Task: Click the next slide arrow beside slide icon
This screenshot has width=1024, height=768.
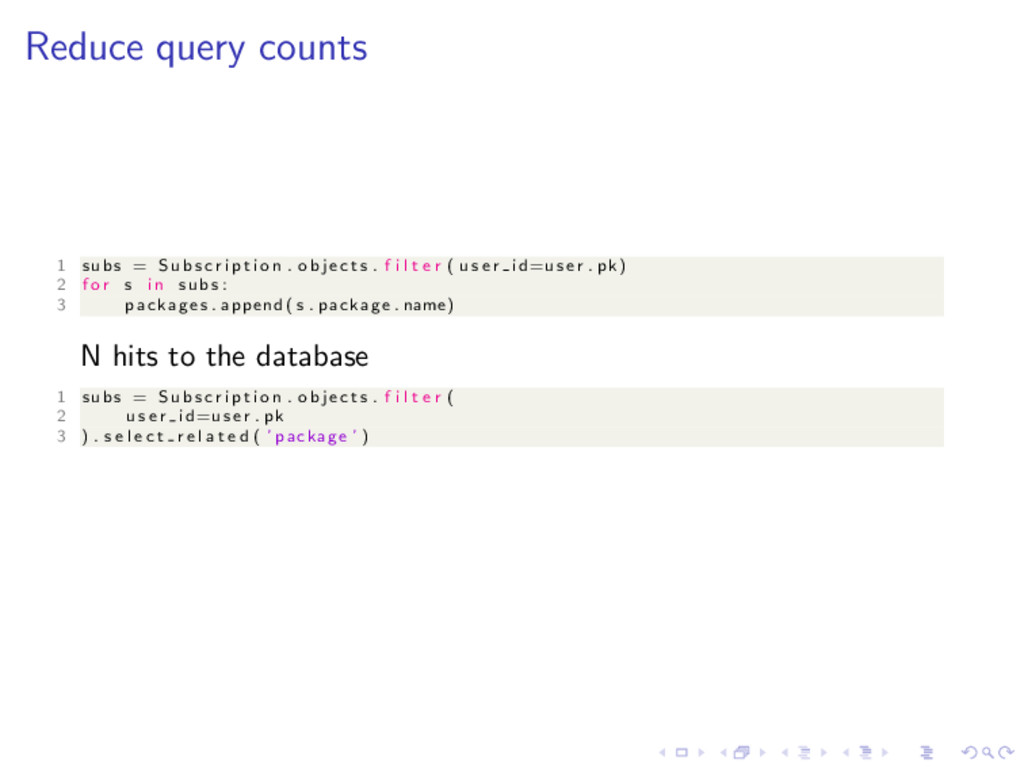Action: pos(701,753)
